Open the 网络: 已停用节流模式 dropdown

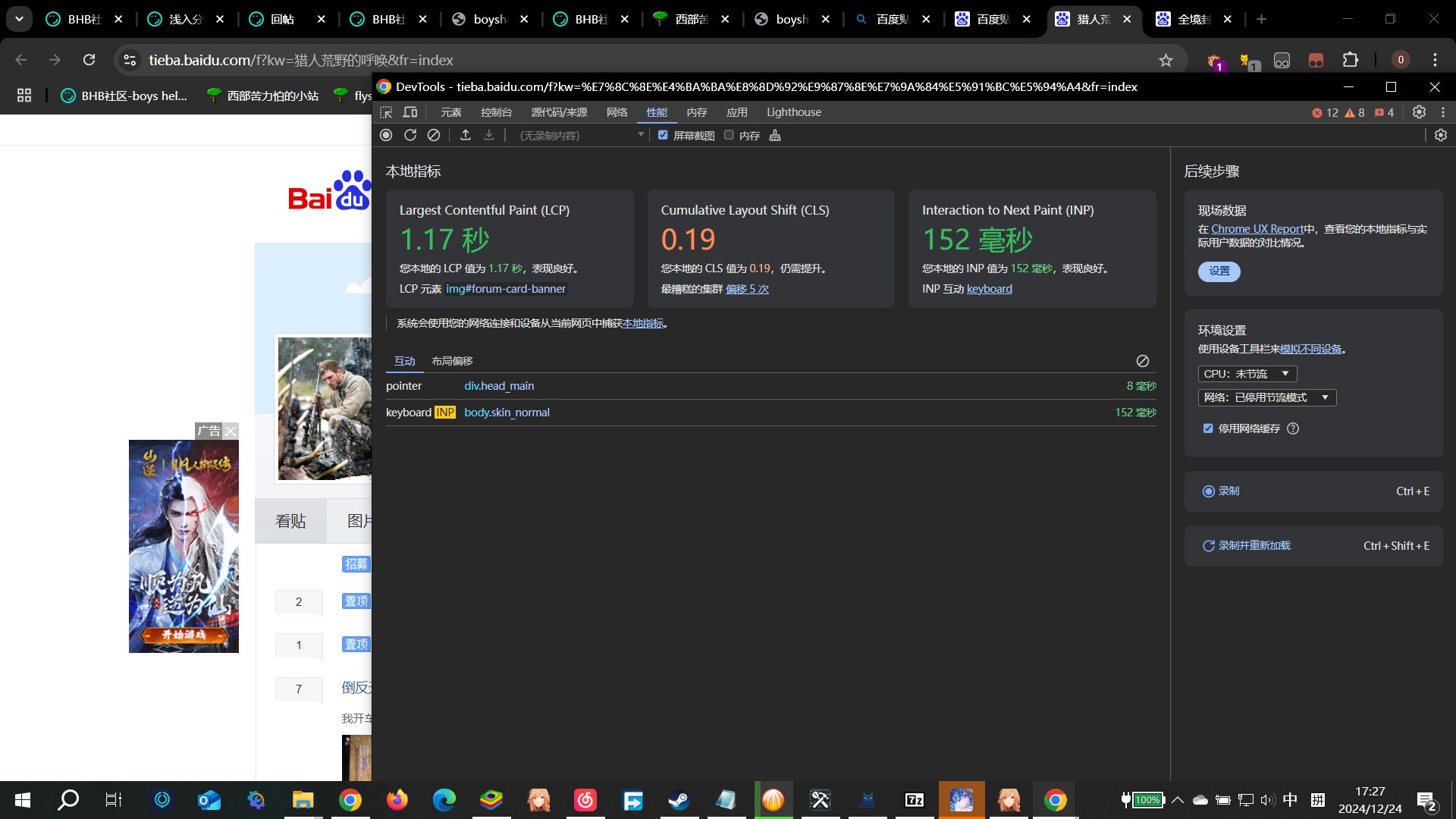(1267, 397)
